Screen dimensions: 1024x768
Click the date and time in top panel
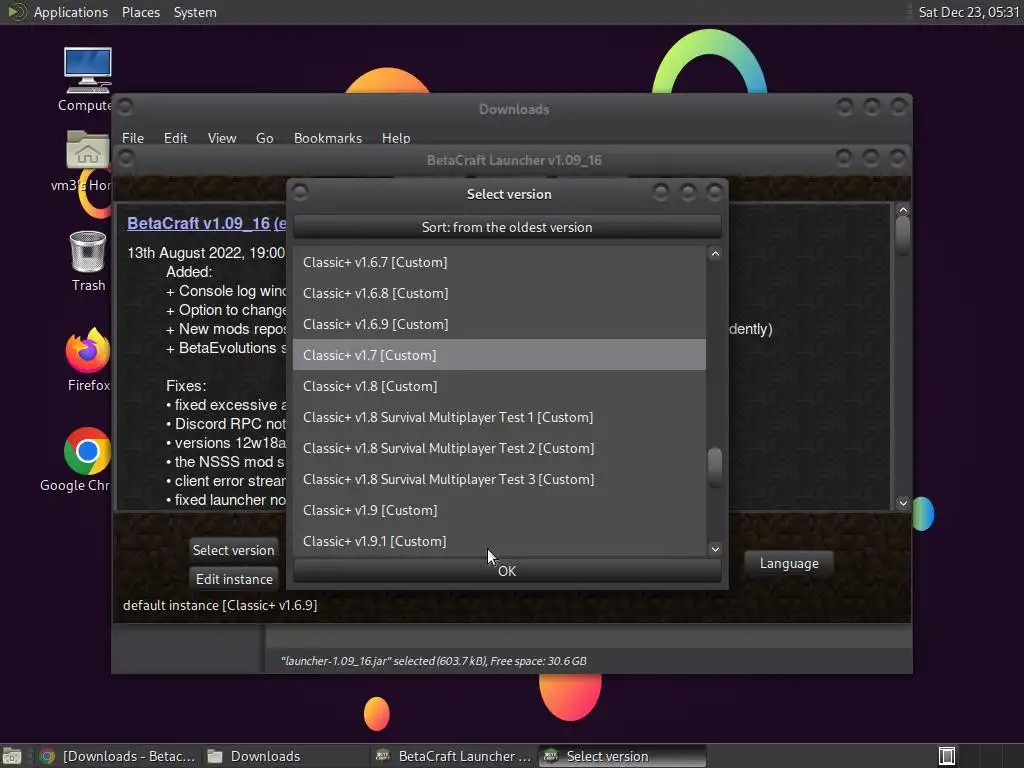tap(968, 12)
